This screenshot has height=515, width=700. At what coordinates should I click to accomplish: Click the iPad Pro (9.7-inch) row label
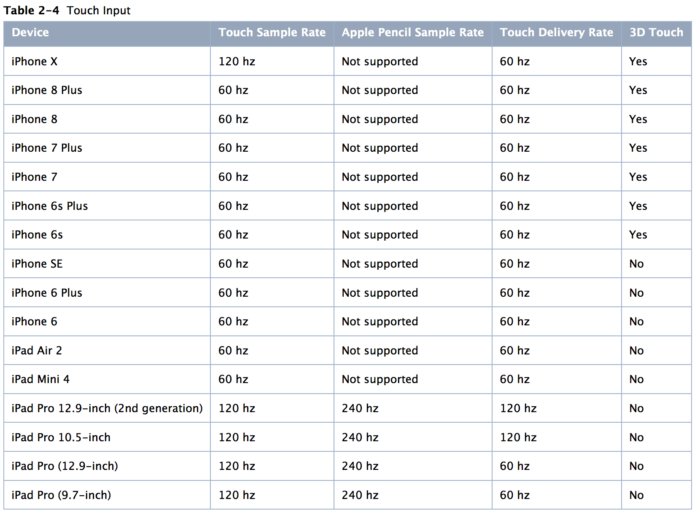tap(64, 495)
